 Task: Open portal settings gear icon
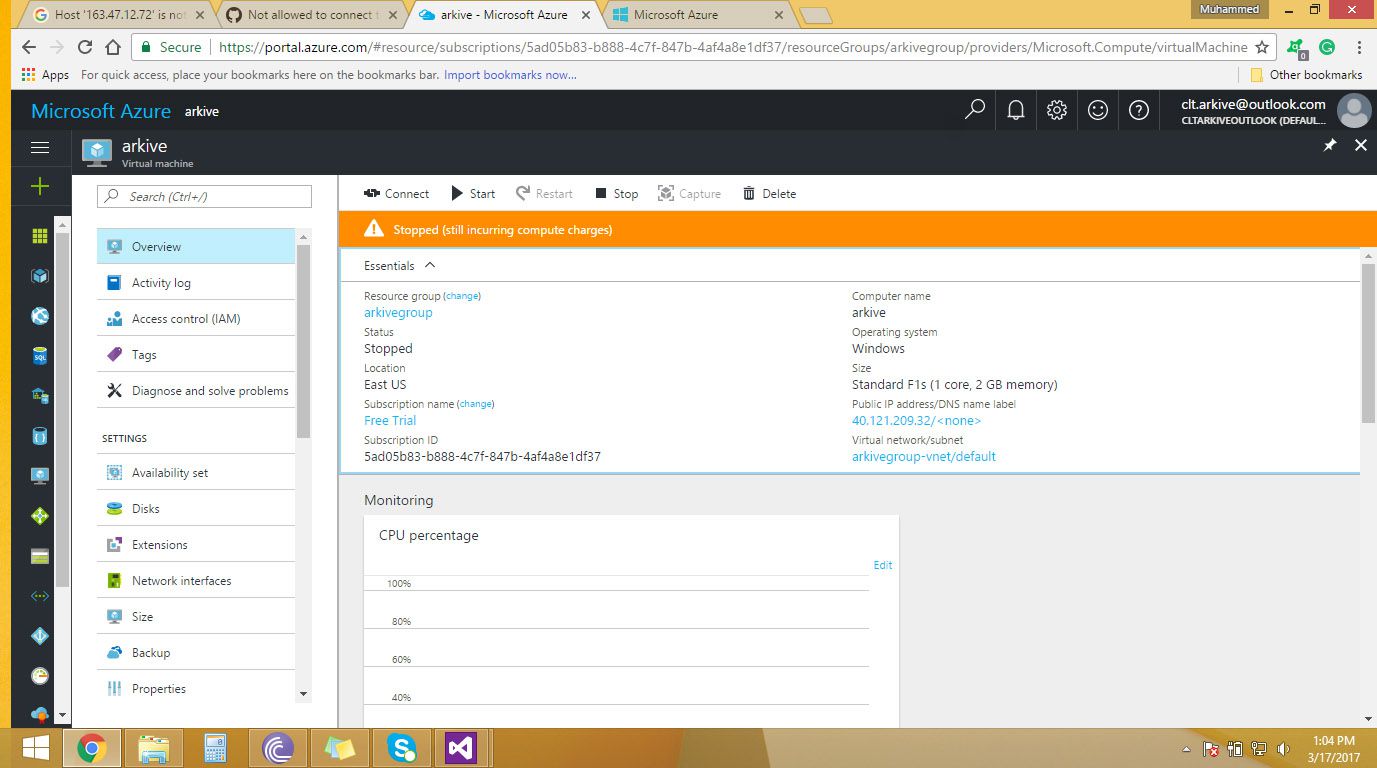[1056, 111]
